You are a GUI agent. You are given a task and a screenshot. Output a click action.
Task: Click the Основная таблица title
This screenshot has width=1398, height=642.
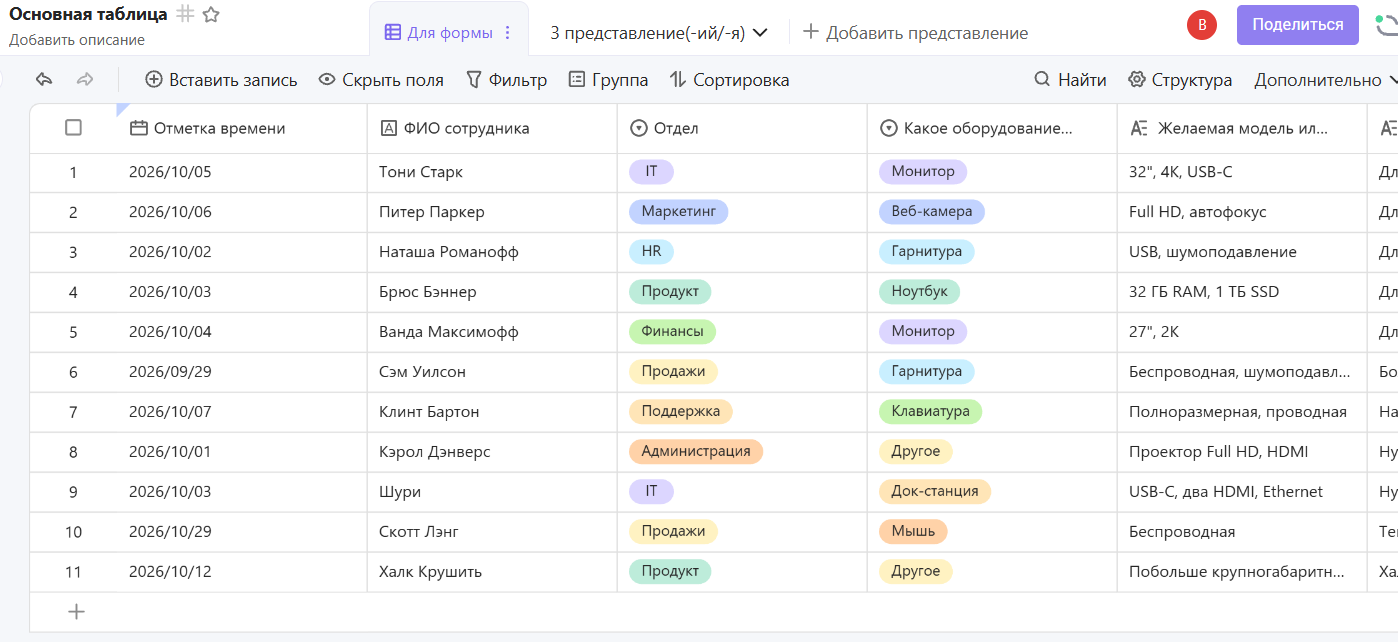pos(88,14)
